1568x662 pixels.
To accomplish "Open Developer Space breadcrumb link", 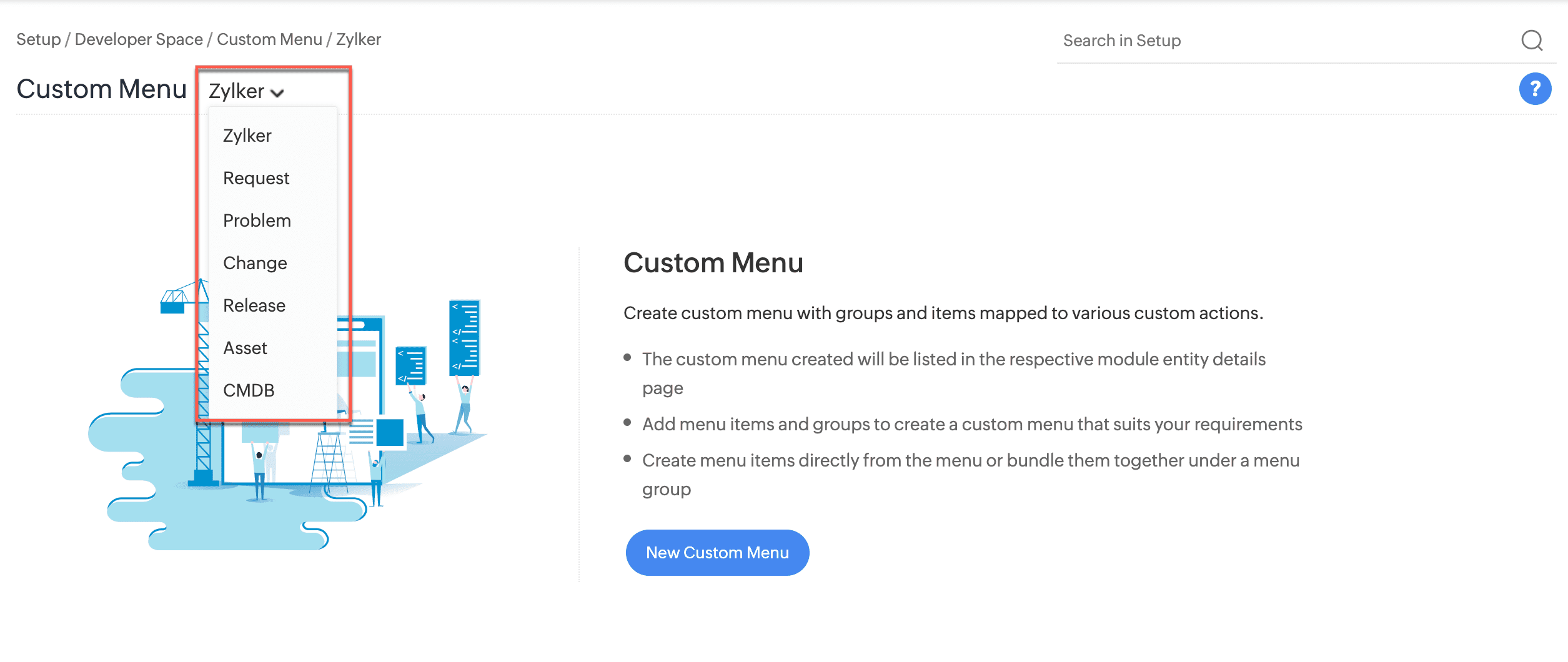I will click(x=139, y=39).
